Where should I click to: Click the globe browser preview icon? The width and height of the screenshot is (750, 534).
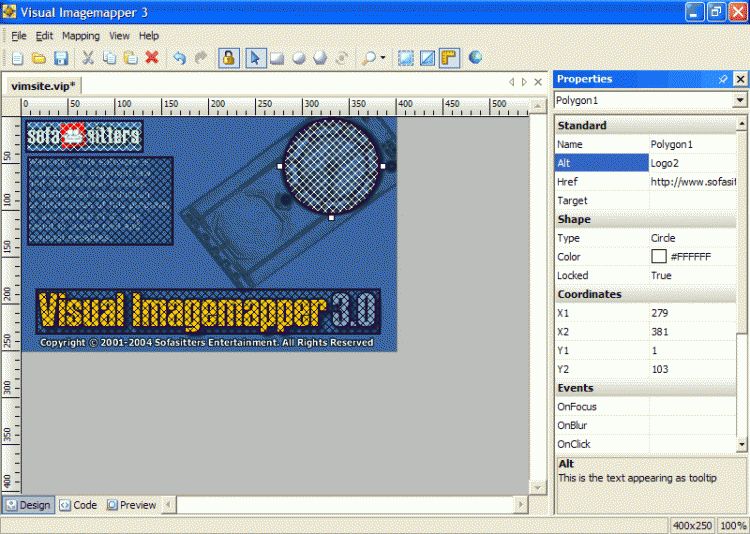(475, 58)
